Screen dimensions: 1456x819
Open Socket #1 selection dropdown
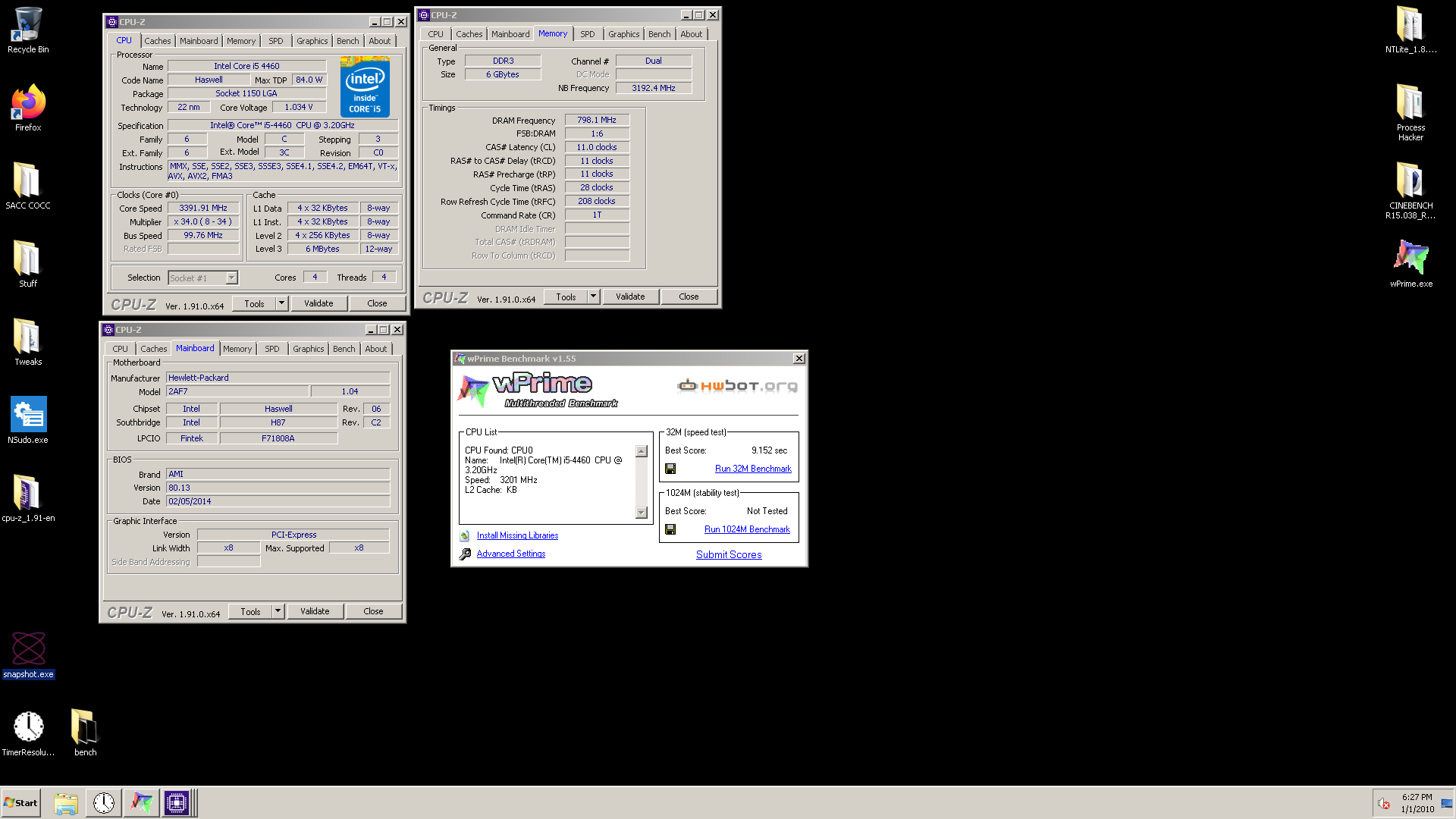pos(231,278)
